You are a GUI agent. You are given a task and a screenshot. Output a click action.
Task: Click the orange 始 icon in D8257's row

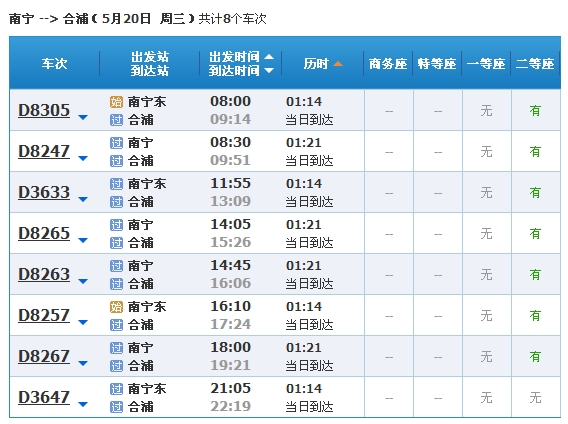click(x=116, y=307)
